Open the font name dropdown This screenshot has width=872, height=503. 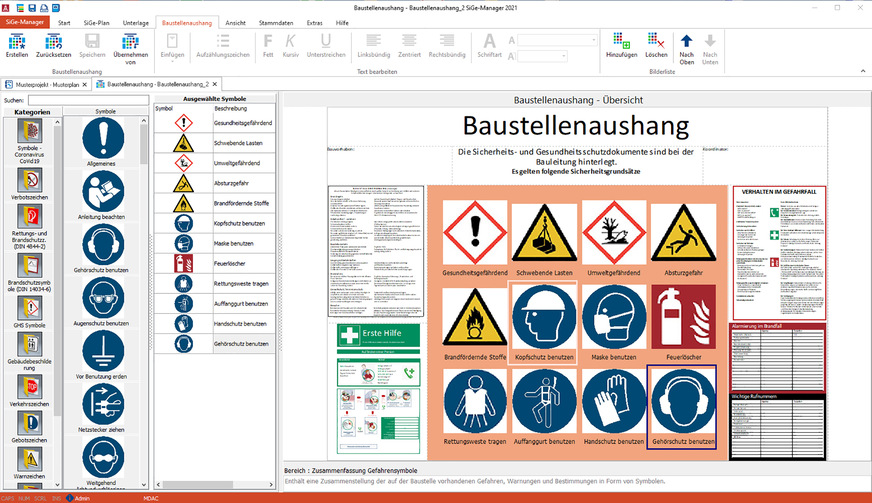point(593,40)
